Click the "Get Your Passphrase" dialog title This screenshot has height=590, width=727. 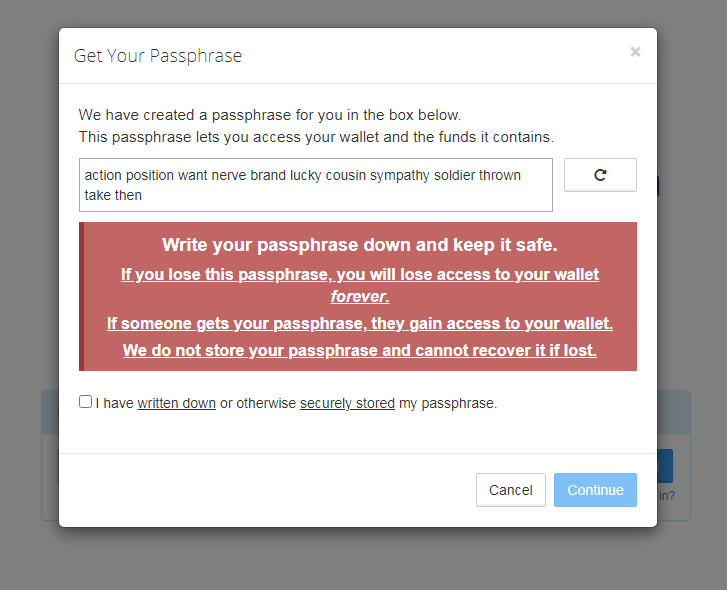tap(158, 56)
